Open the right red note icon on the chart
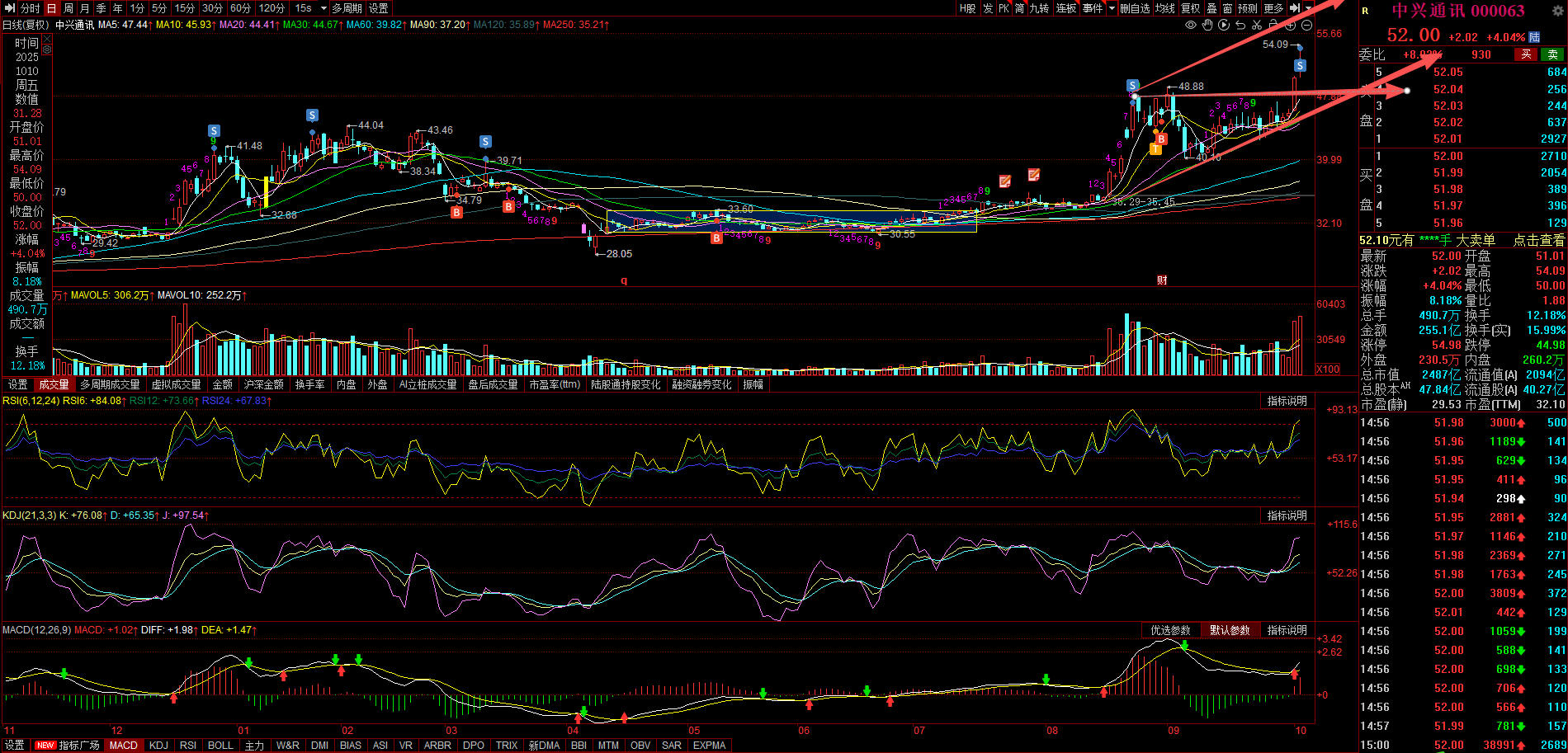Image resolution: width=1568 pixels, height=753 pixels. point(1033,174)
